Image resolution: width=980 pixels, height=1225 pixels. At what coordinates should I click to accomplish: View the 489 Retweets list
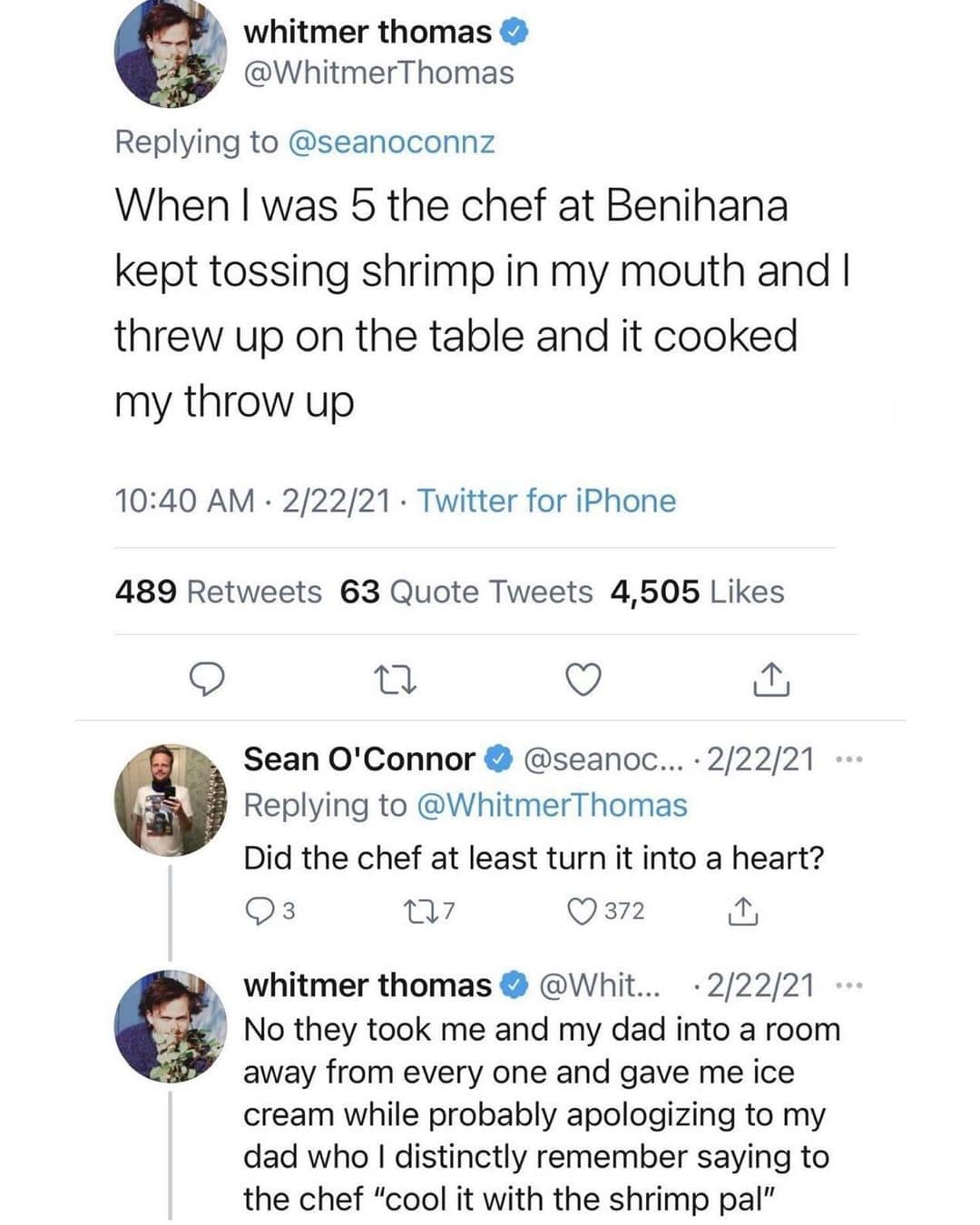(x=218, y=592)
